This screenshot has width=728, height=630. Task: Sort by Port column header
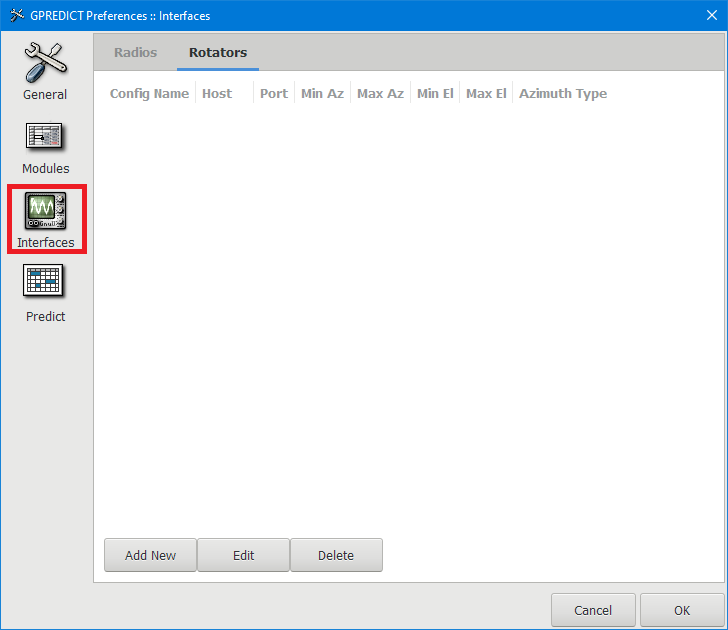[274, 93]
